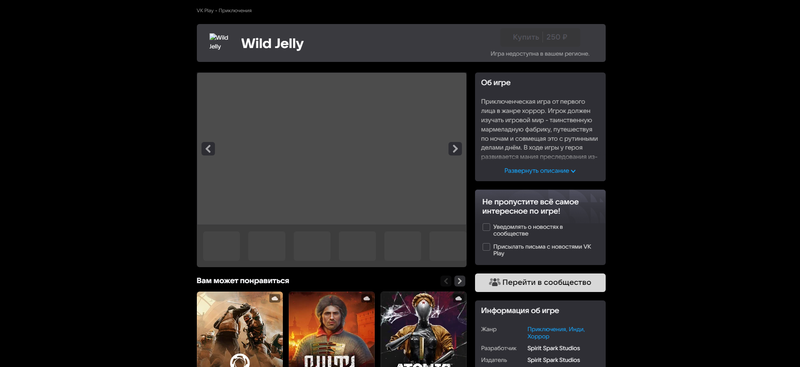Select third gallery thumbnail
This screenshot has width=800, height=367.
point(312,246)
